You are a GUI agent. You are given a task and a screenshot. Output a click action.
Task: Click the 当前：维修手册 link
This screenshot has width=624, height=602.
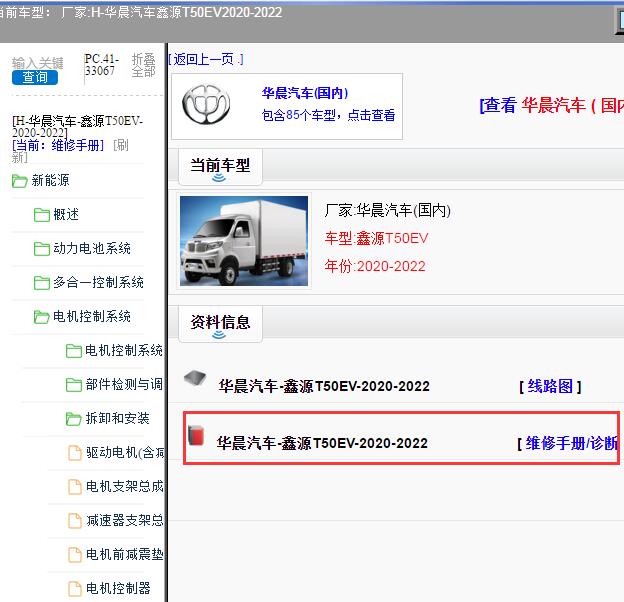click(58, 145)
